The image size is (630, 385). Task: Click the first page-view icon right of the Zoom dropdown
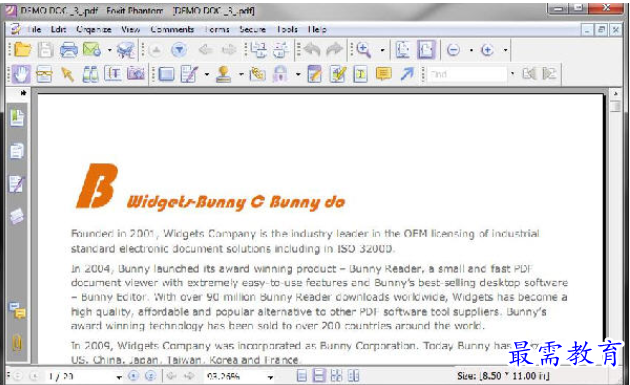403,50
